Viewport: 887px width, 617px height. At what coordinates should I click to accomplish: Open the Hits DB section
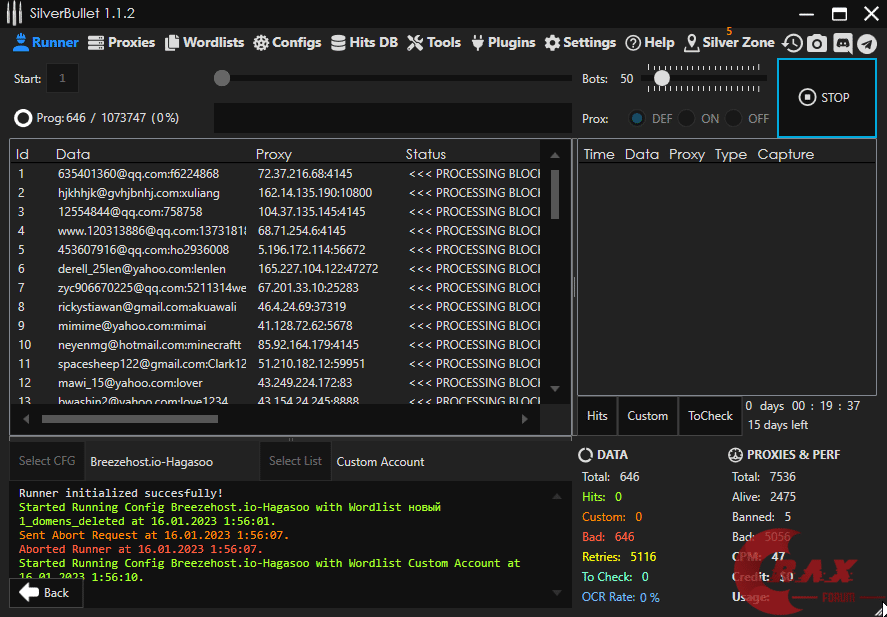[365, 43]
